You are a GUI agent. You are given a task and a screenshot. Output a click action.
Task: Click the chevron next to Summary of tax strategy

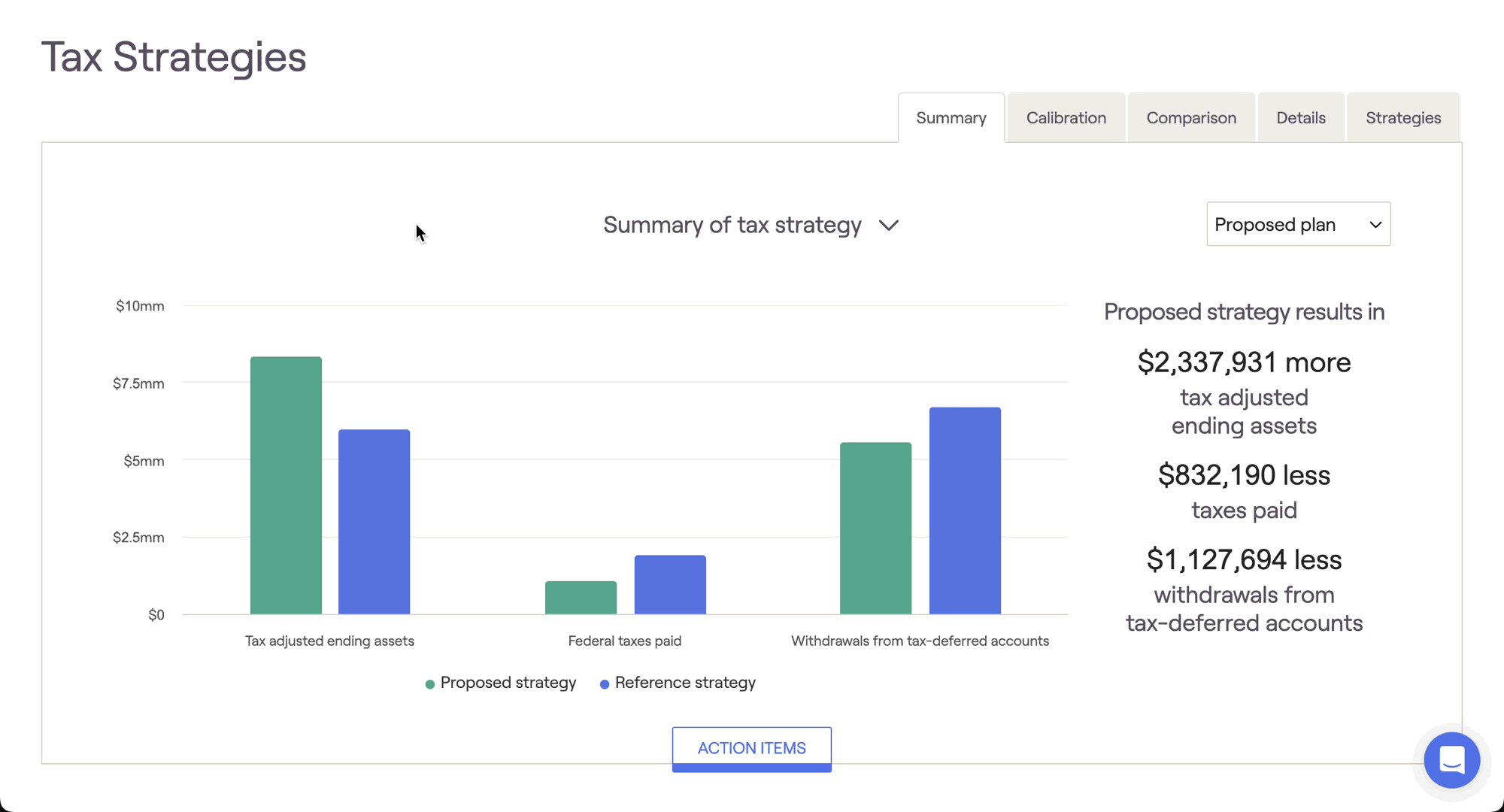[x=889, y=226]
